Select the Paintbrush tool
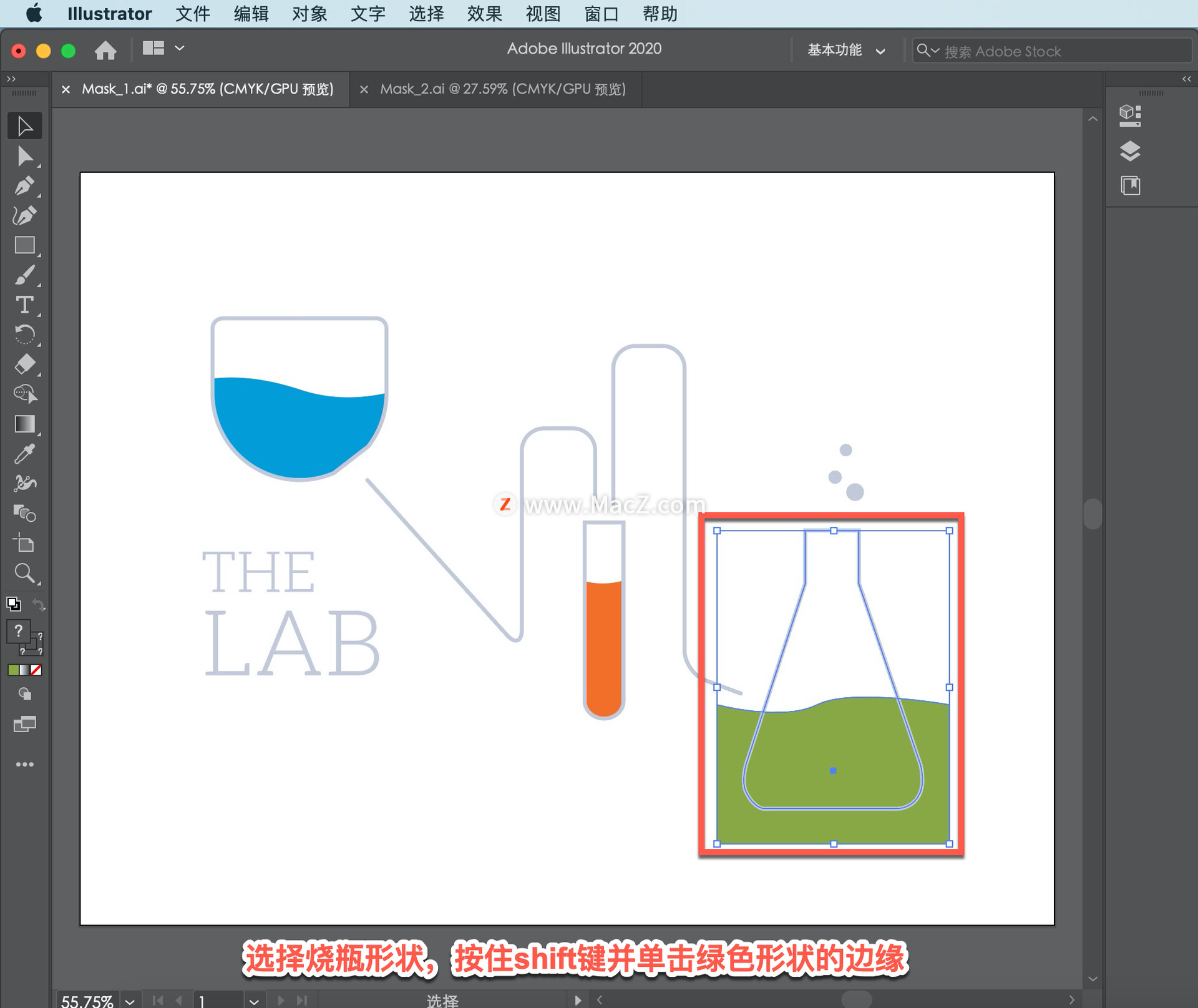Viewport: 1198px width, 1008px height. coord(25,275)
